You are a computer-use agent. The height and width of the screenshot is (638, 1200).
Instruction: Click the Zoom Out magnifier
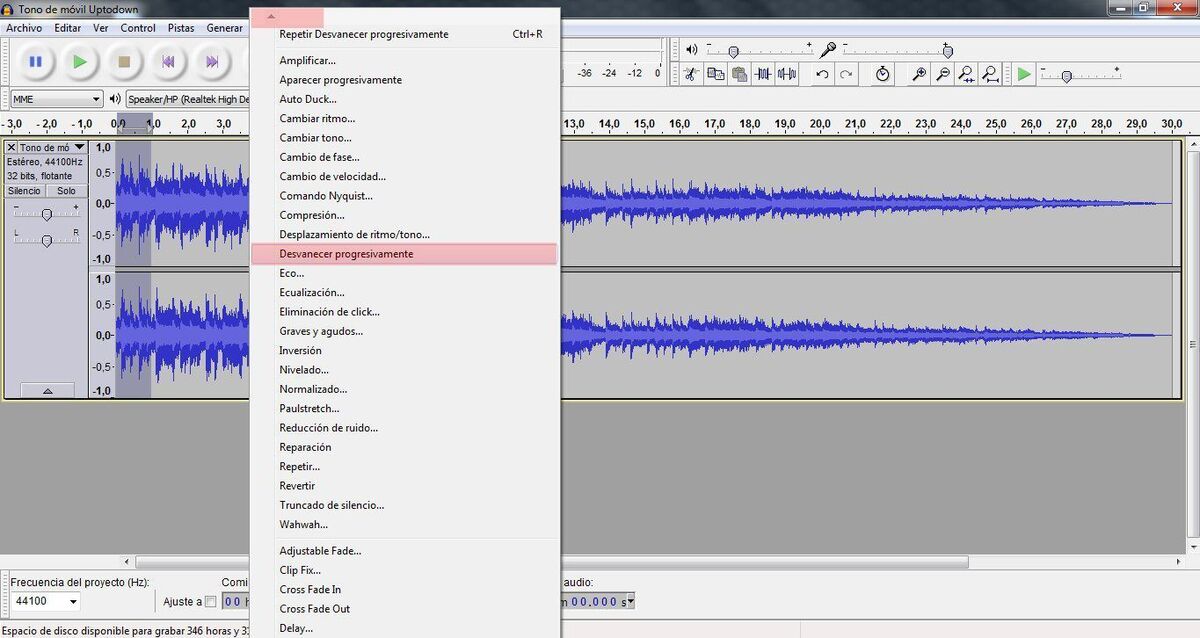[x=943, y=74]
